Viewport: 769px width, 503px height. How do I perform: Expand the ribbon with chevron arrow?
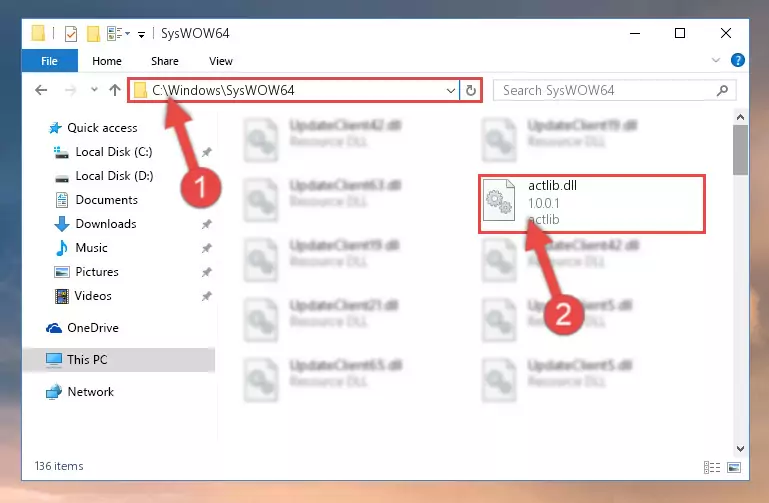(716, 60)
